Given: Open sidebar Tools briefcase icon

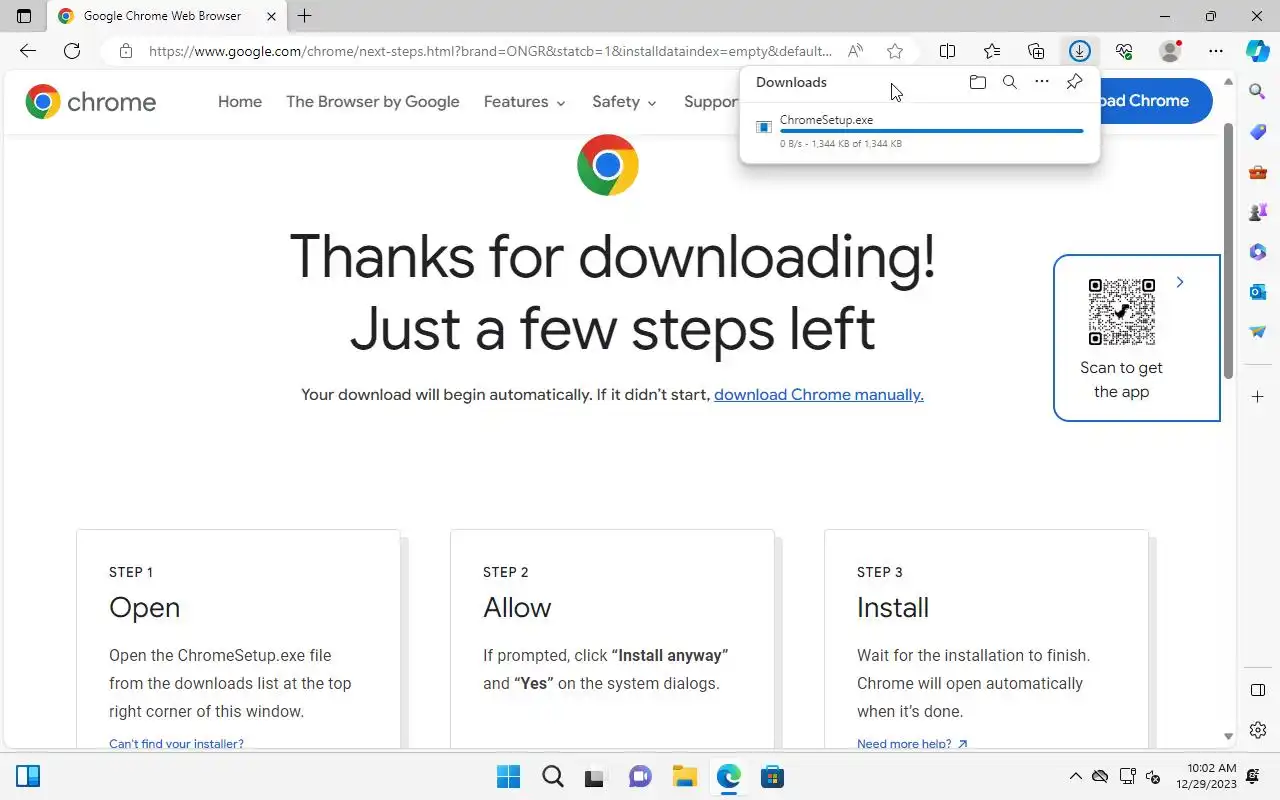Looking at the screenshot, I should (x=1258, y=172).
